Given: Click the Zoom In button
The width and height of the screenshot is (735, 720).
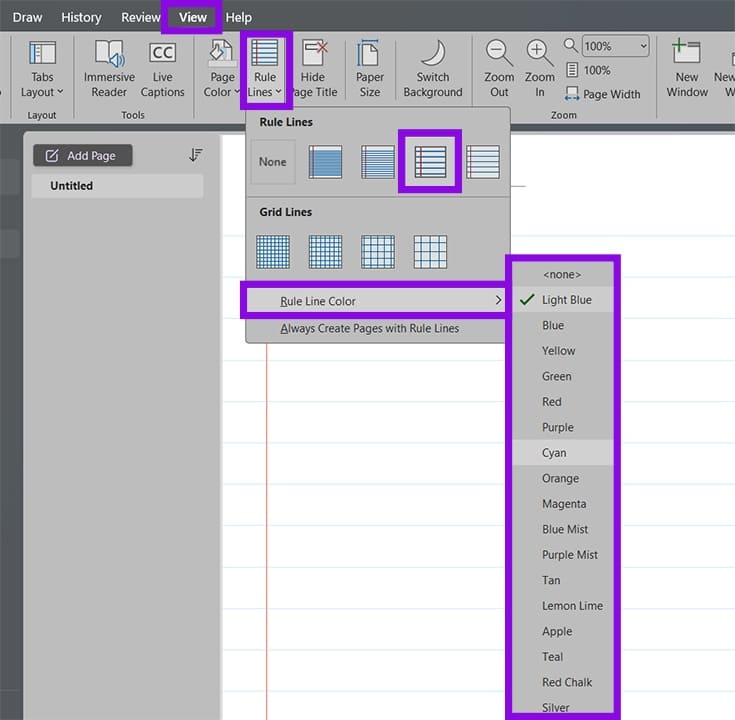Looking at the screenshot, I should tap(540, 69).
